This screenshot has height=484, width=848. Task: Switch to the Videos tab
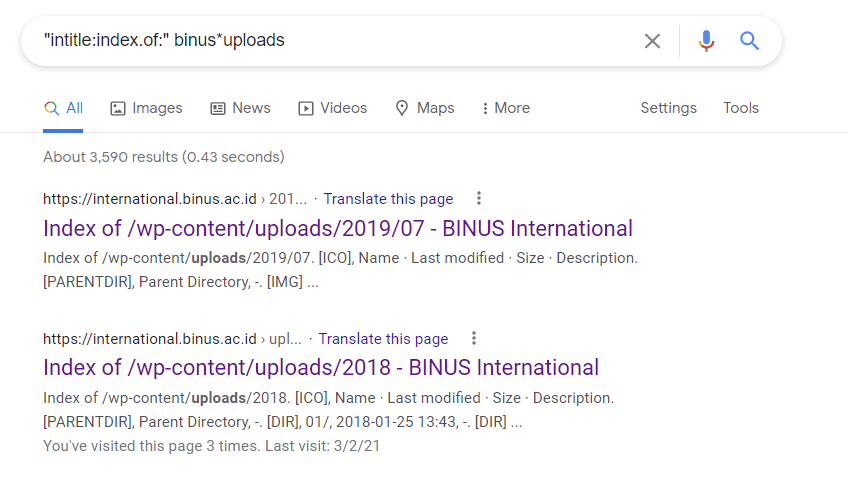coord(333,108)
